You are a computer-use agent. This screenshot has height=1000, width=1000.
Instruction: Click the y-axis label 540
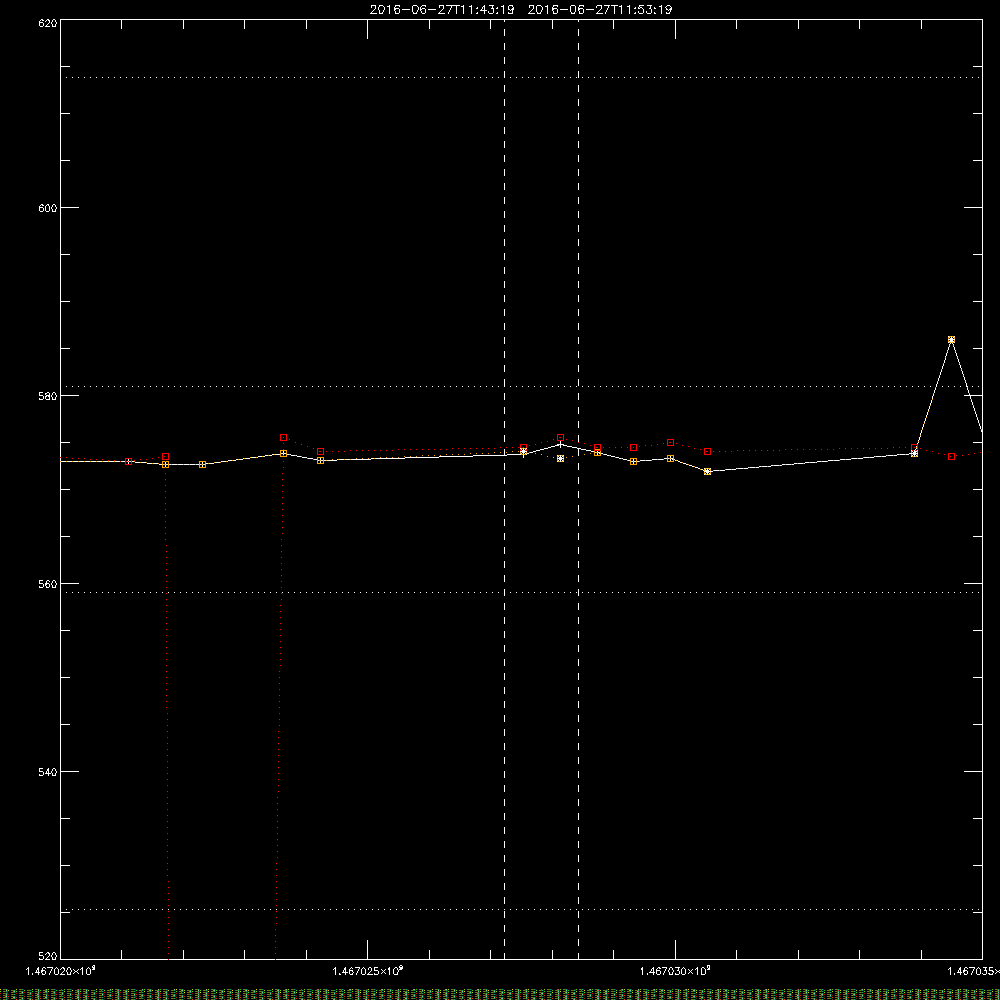48,772
